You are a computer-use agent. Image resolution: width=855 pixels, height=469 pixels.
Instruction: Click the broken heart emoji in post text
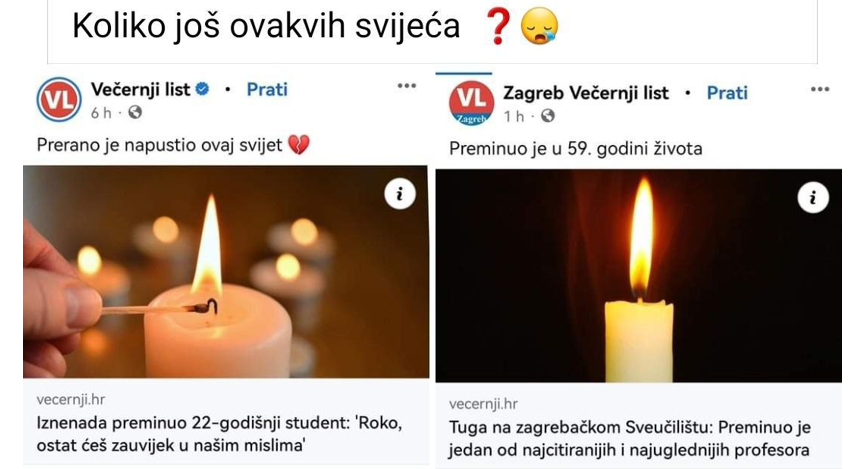(x=298, y=145)
